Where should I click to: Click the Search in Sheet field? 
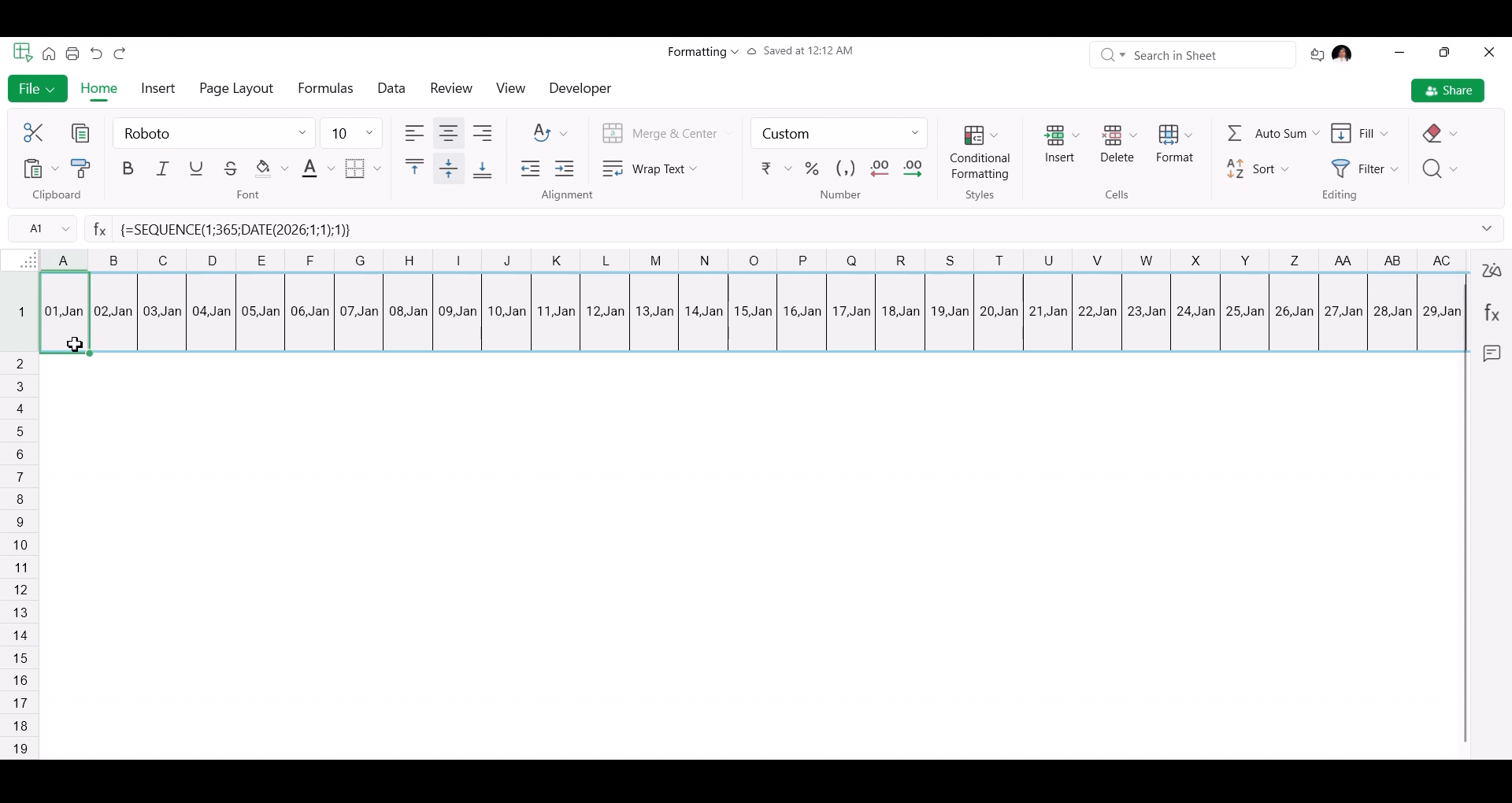coord(1192,55)
